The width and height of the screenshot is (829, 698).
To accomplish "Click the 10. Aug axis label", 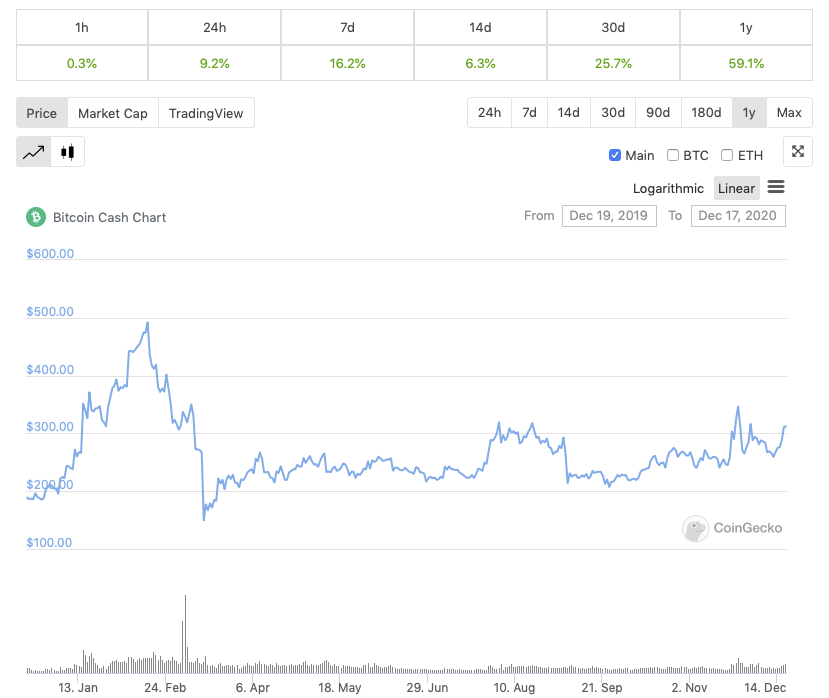I will [514, 687].
